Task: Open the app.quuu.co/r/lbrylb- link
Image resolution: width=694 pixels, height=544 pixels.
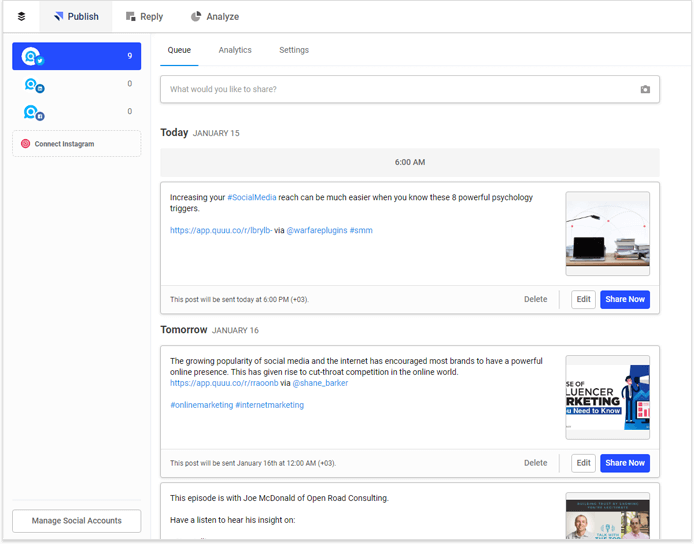Action: 221,230
